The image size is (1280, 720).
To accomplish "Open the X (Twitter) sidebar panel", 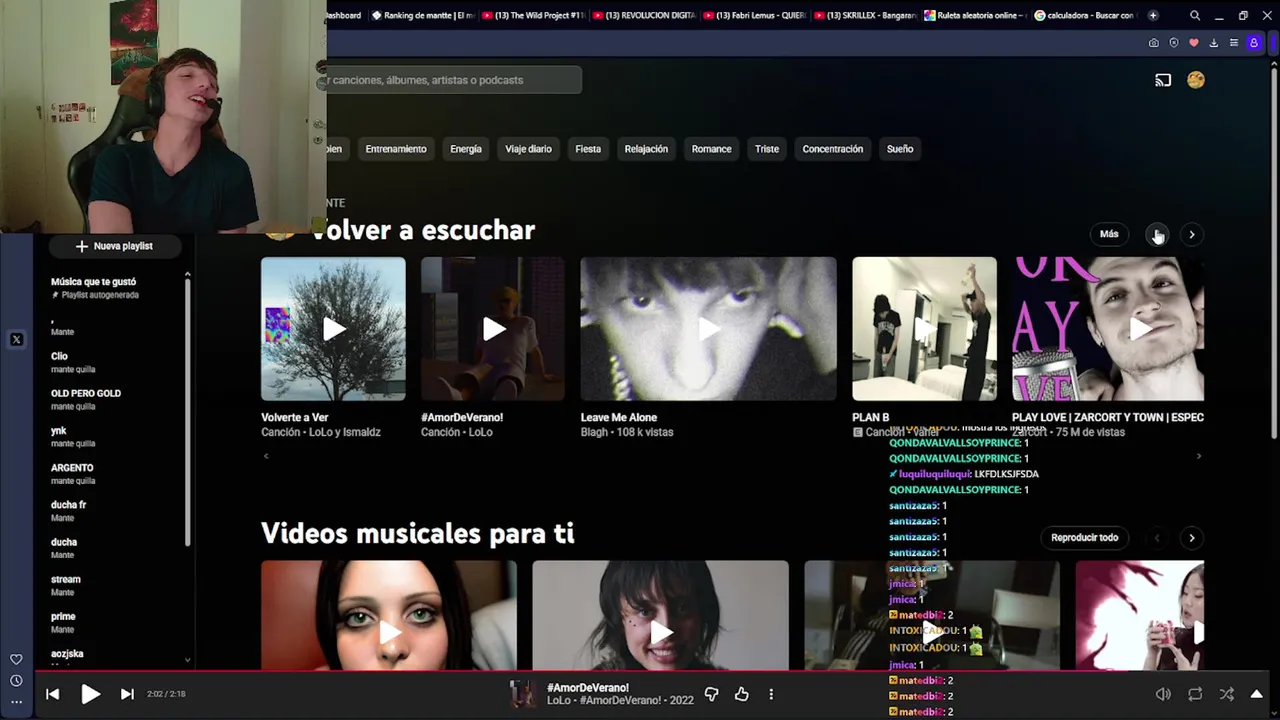I will pyautogui.click(x=16, y=340).
